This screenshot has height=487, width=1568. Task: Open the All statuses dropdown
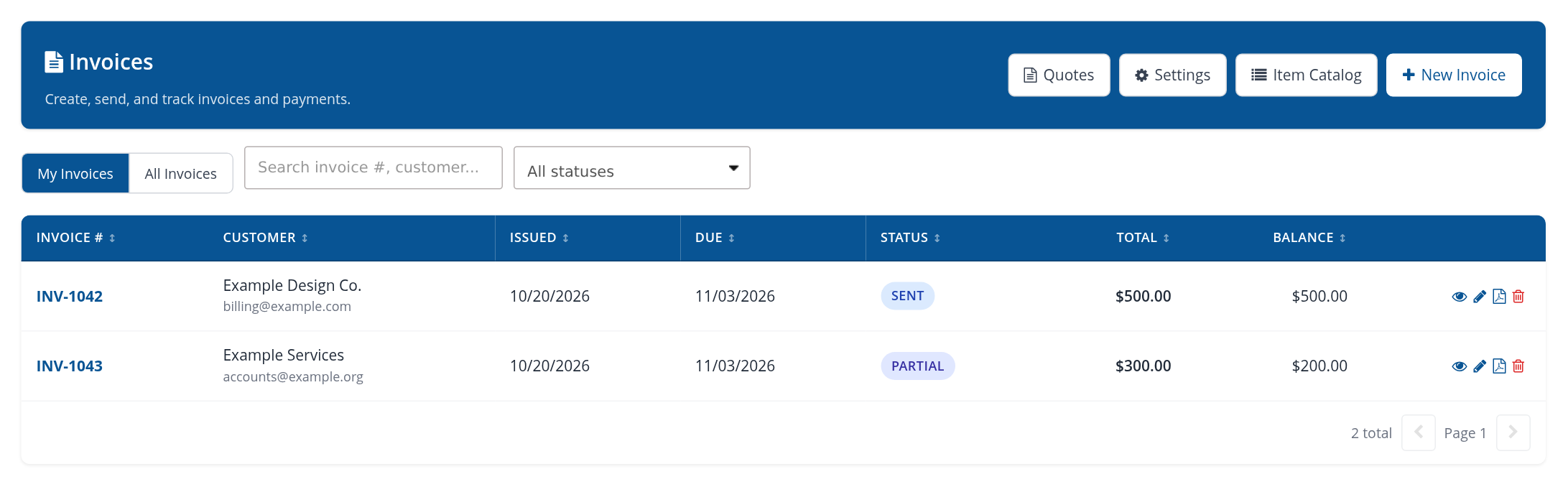(x=632, y=168)
